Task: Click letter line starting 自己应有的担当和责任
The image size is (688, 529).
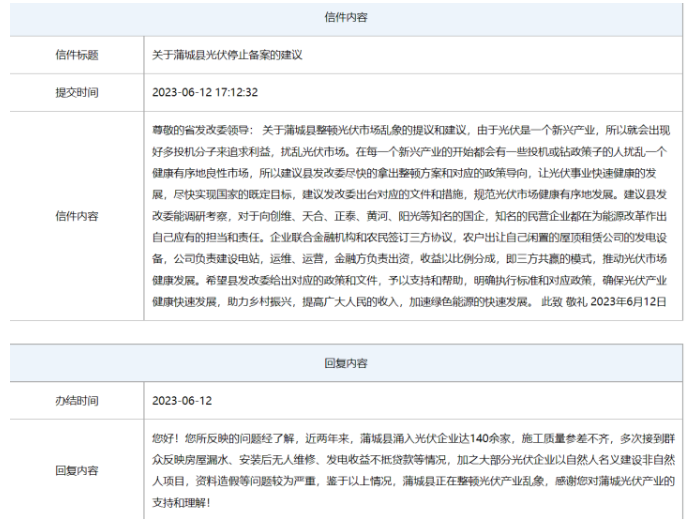Action: point(409,237)
